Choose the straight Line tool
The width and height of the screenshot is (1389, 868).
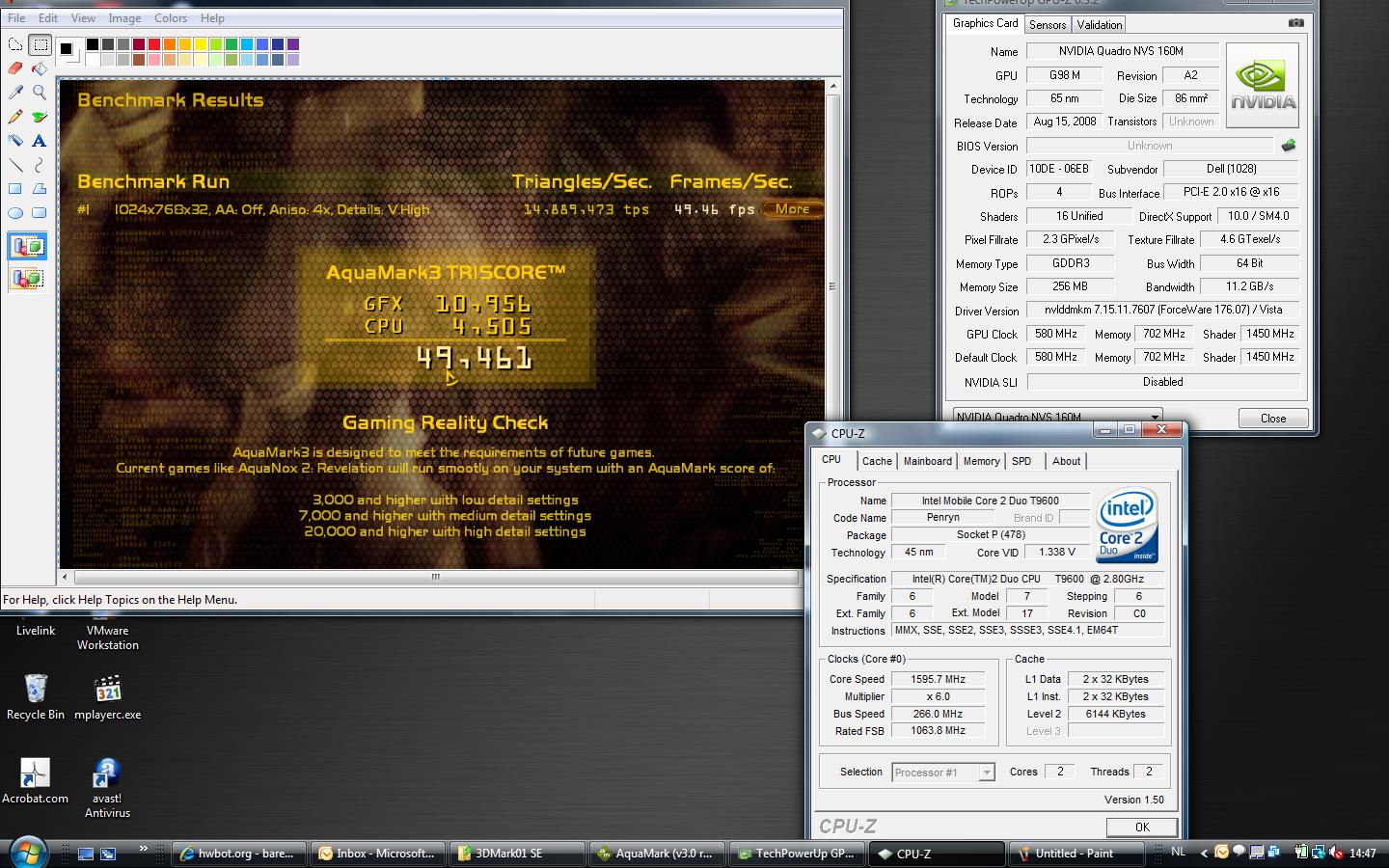coord(15,165)
